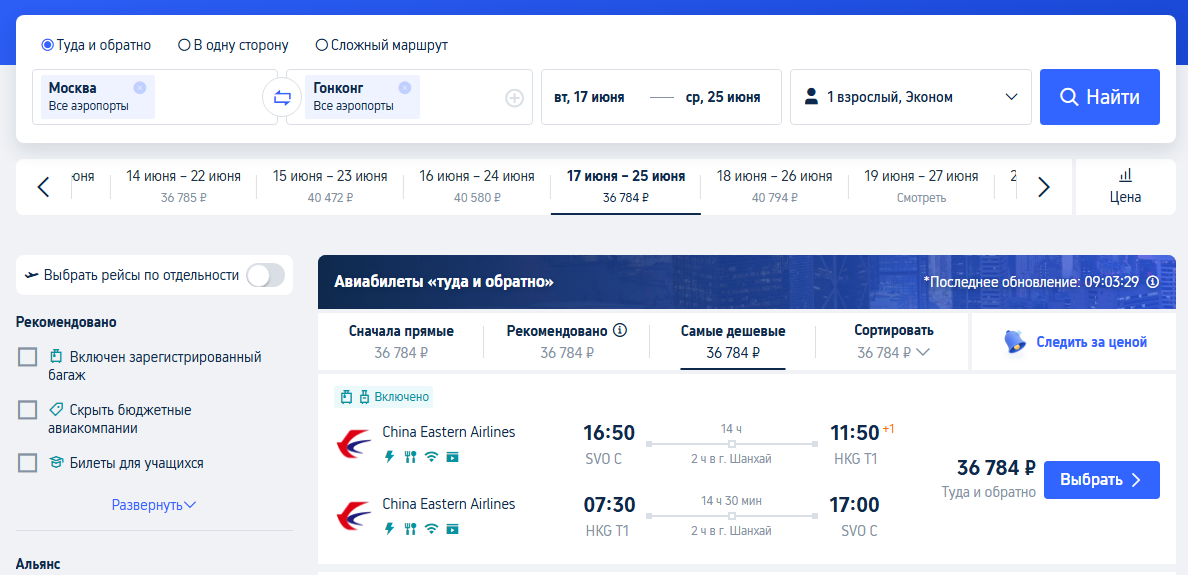Tick the Билеты для учащихся checkbox
This screenshot has width=1188, height=575.
coord(27,463)
